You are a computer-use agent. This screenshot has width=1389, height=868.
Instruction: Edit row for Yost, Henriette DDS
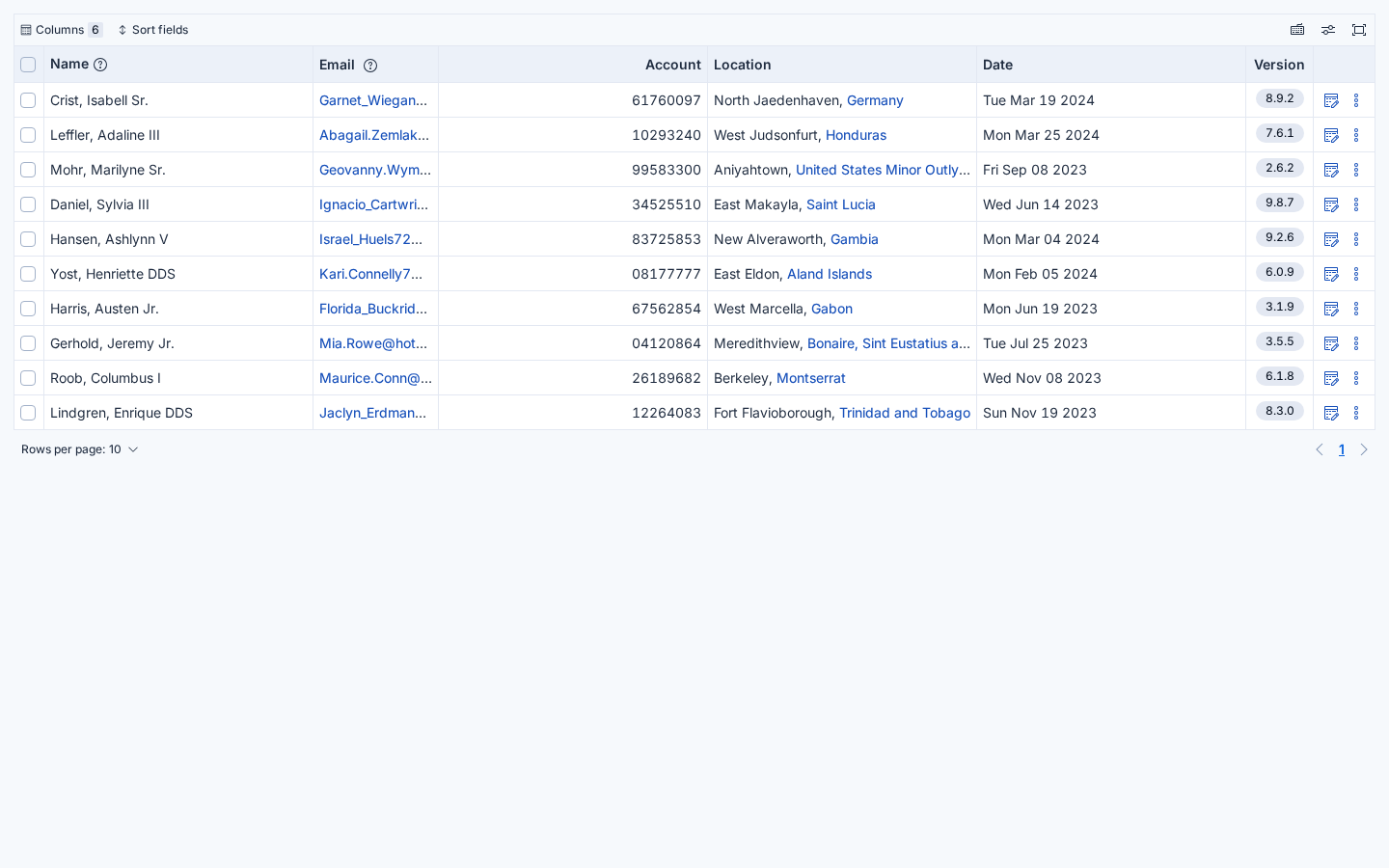coord(1331,274)
